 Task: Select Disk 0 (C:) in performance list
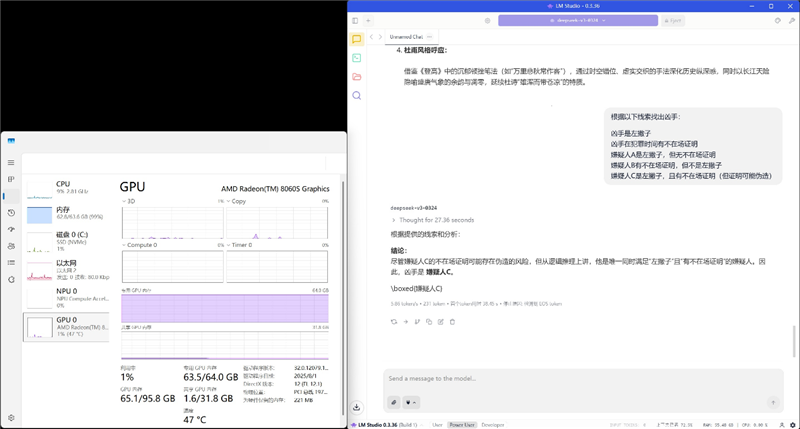coord(66,241)
